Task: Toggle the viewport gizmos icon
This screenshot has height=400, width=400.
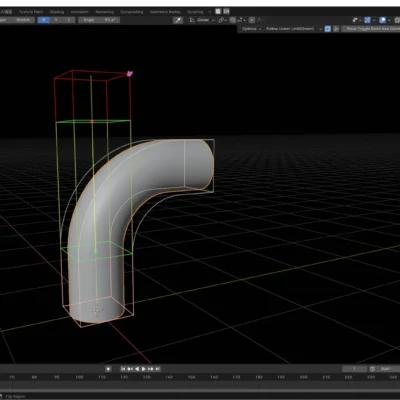Action: tap(367, 20)
